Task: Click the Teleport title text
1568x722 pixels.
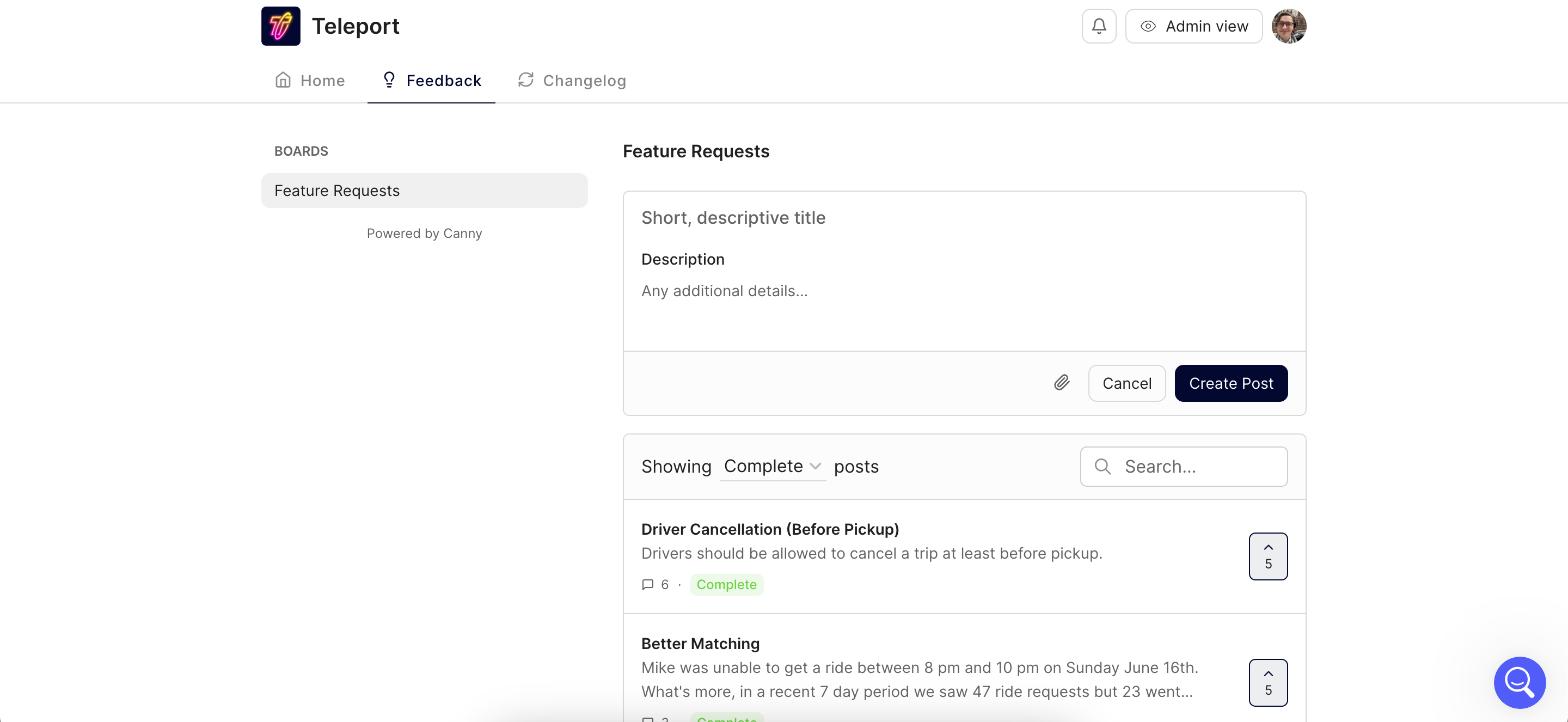Action: 356,26
